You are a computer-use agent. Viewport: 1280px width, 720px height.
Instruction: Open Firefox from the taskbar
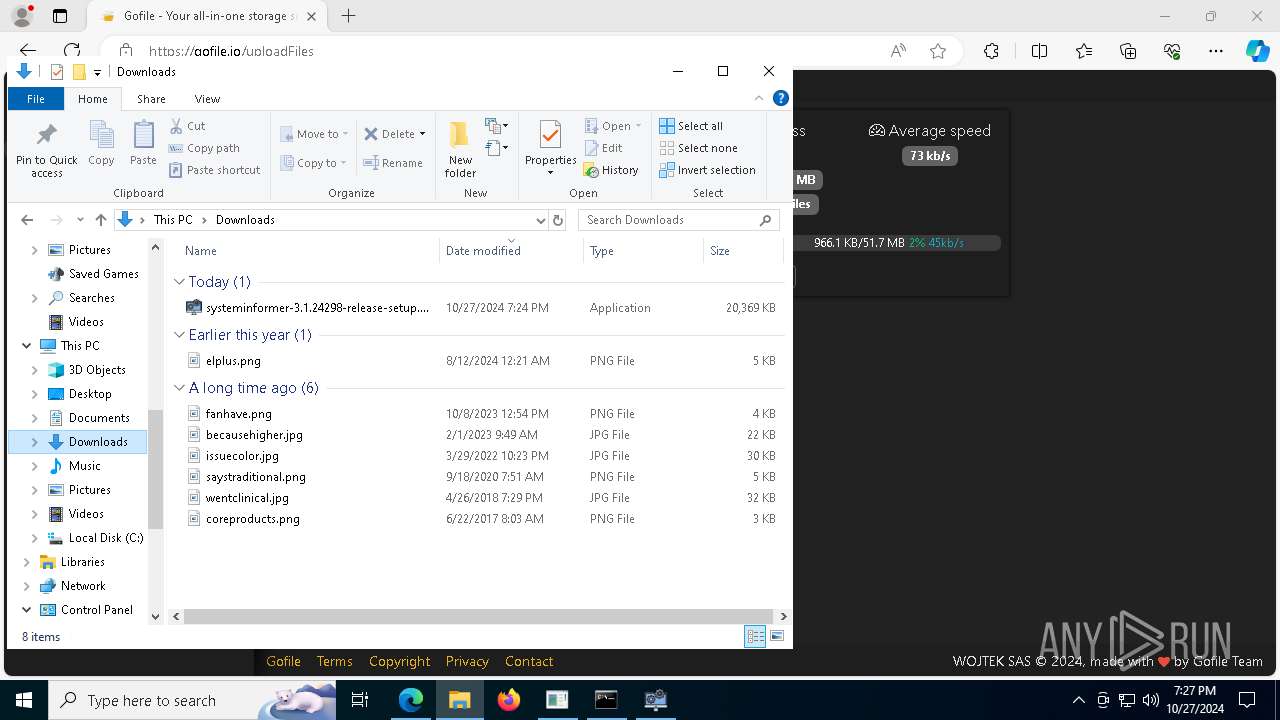coord(509,700)
